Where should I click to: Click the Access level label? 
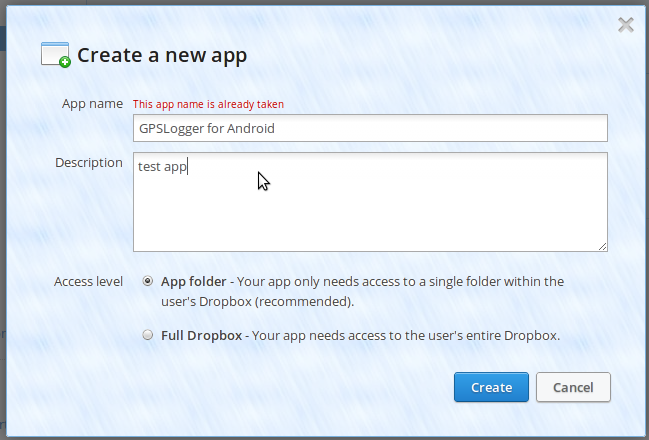tap(88, 281)
